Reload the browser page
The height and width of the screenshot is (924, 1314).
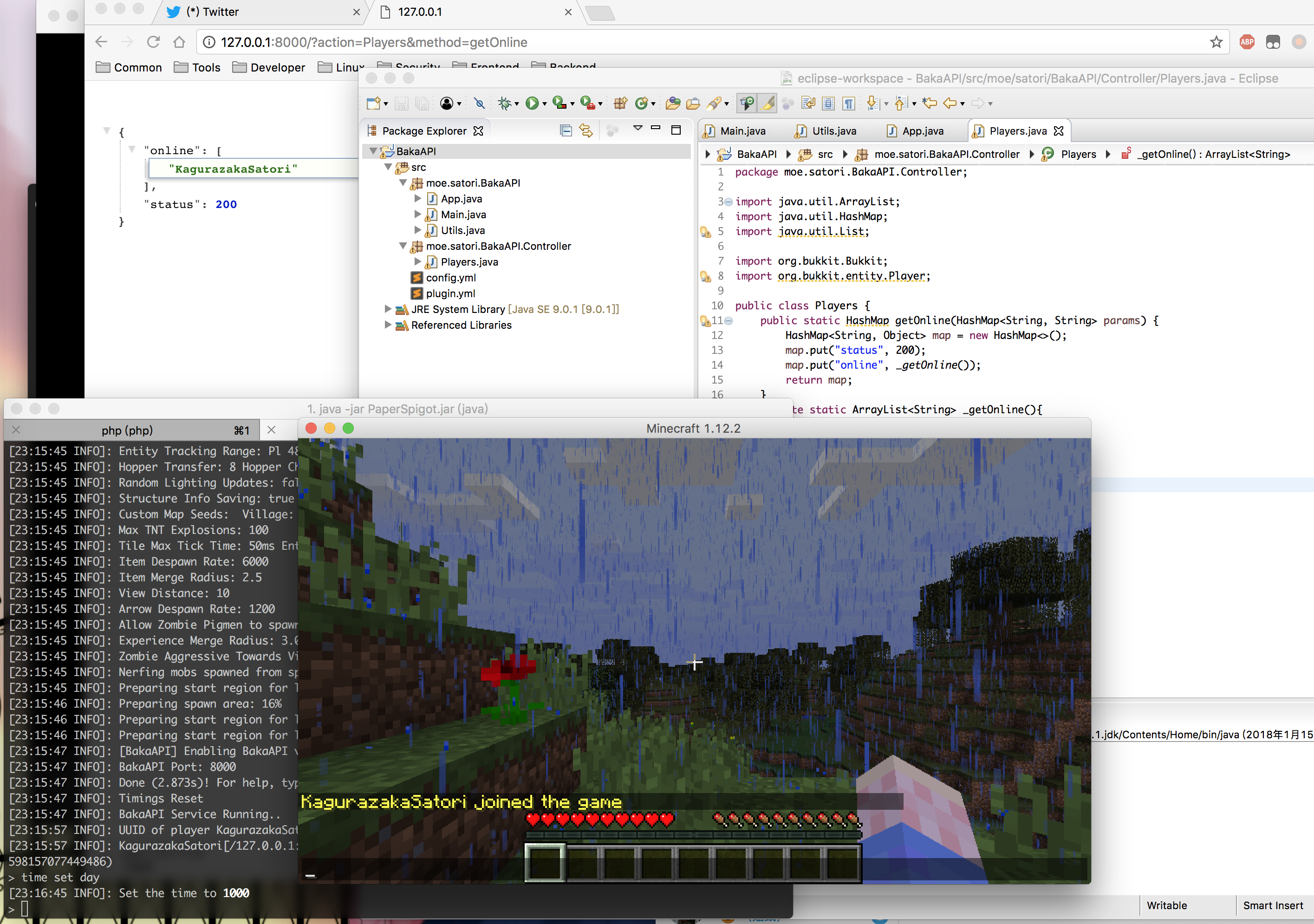(x=153, y=42)
